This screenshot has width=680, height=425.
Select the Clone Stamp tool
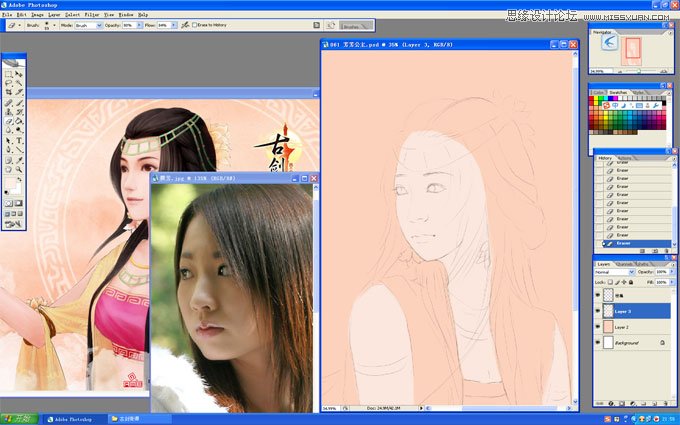(x=8, y=112)
